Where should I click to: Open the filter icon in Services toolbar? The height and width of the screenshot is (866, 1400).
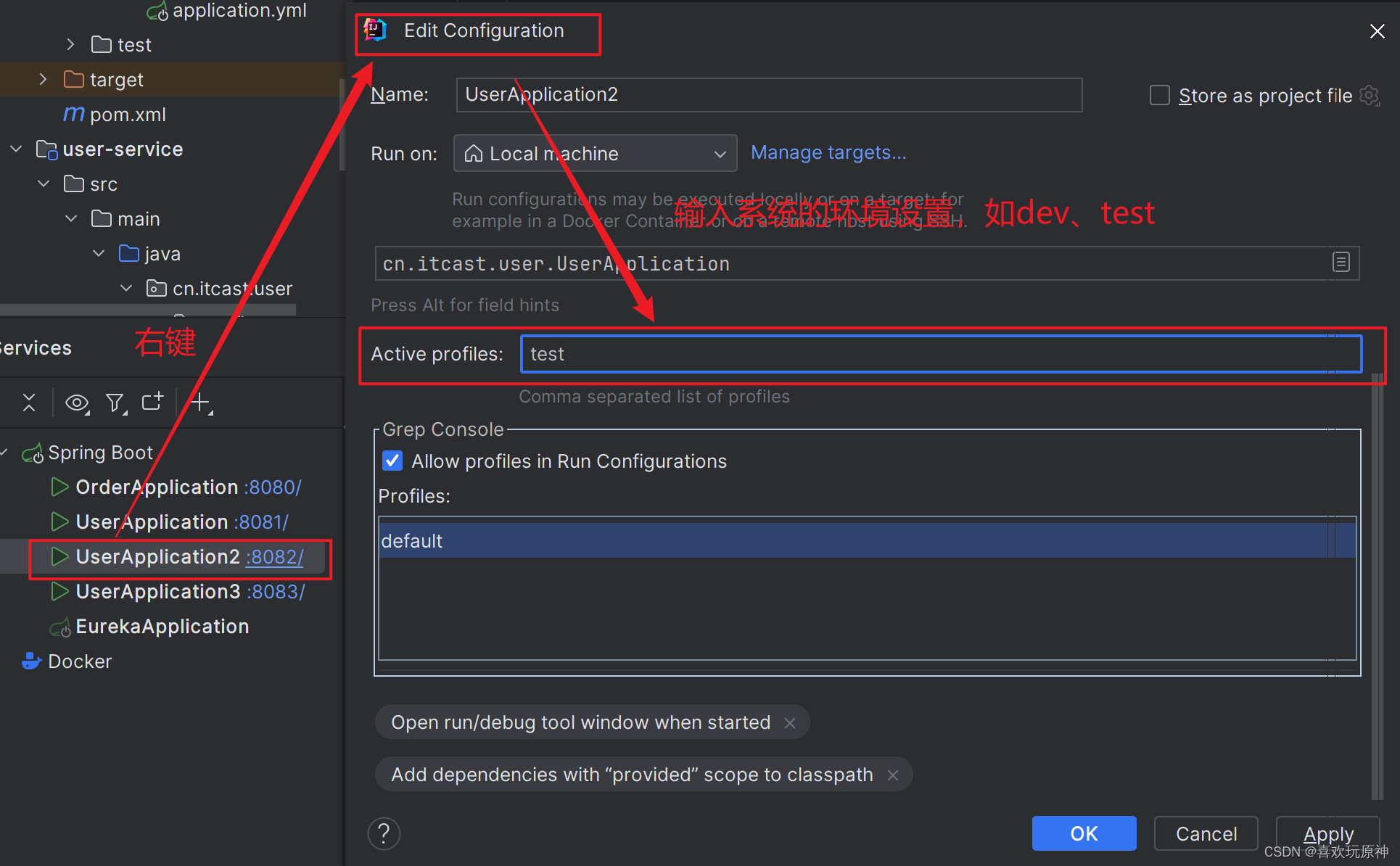115,403
